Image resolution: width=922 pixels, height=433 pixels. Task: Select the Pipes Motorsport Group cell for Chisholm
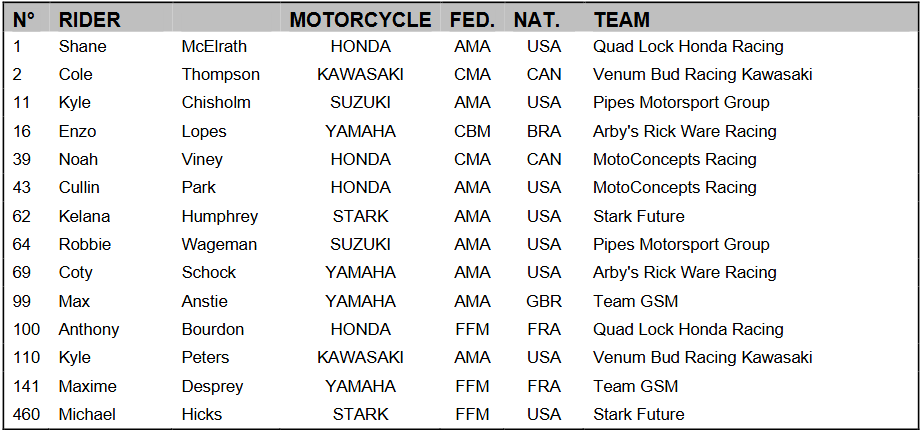(681, 102)
